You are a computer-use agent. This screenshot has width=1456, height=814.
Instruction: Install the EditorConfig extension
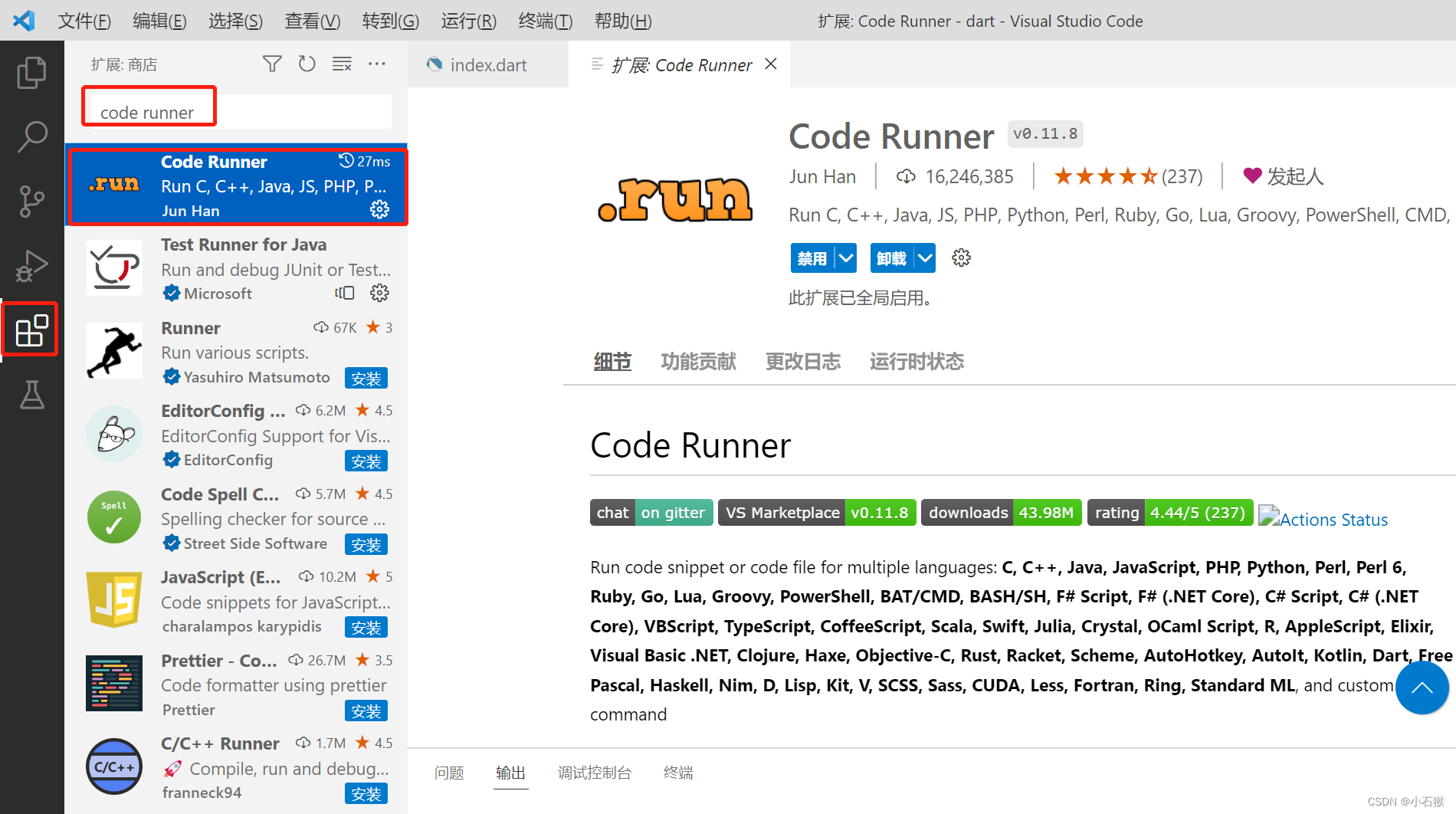pyautogui.click(x=366, y=461)
